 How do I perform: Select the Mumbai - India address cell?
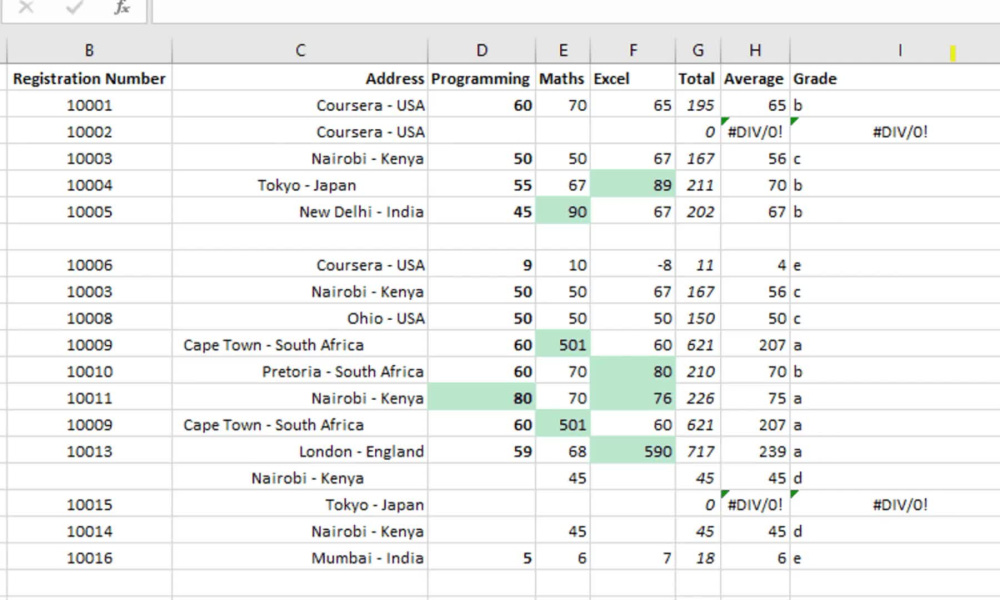point(300,559)
